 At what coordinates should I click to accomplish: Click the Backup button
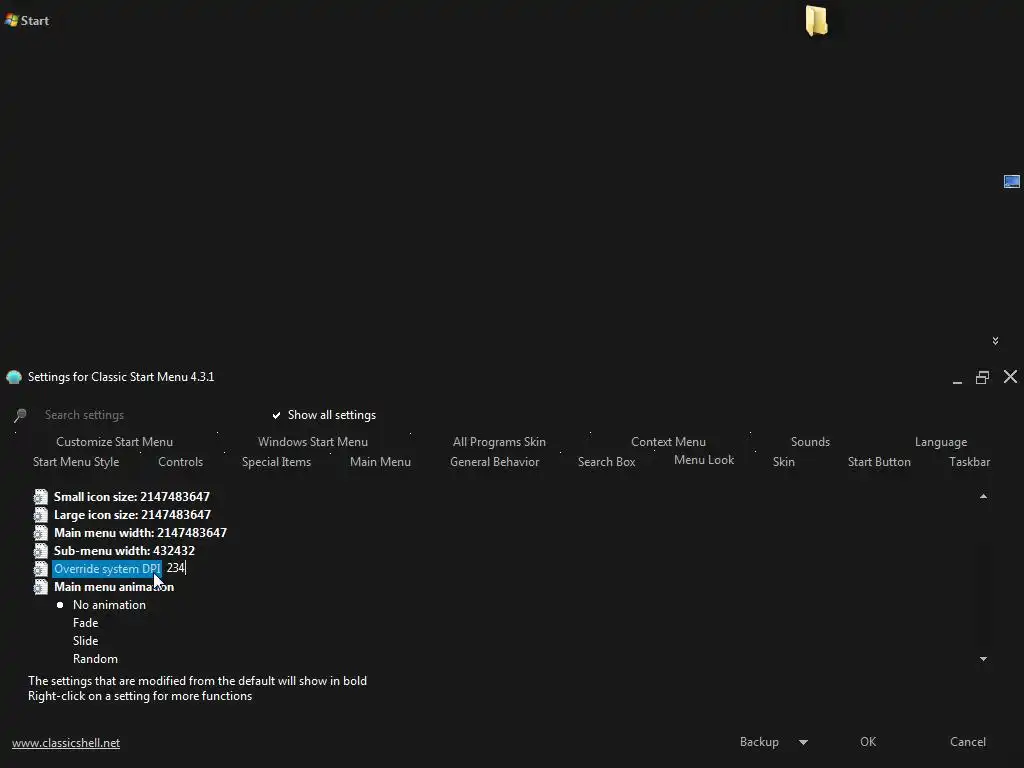(x=760, y=742)
